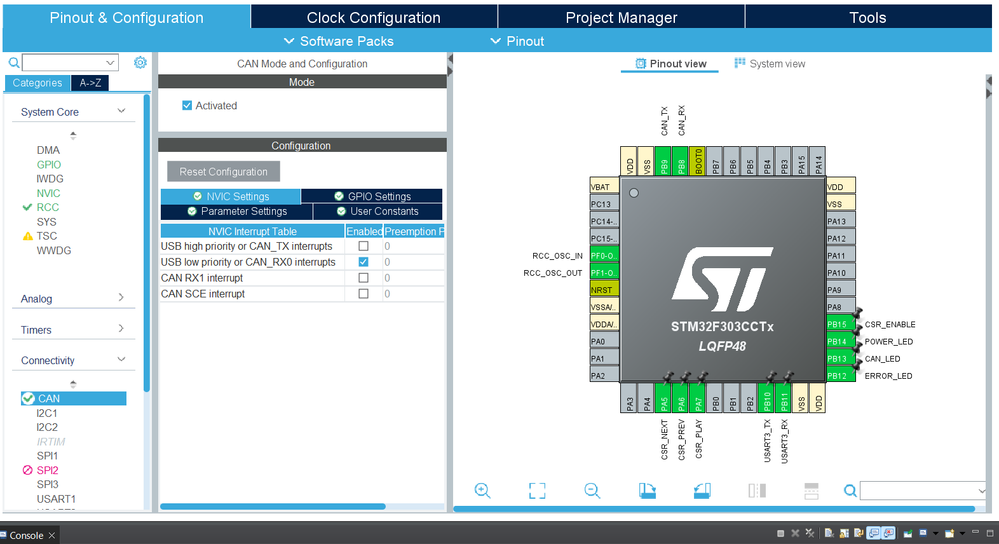Select the PB9 CAN_TX pin
The height and width of the screenshot is (544, 999).
[663, 161]
